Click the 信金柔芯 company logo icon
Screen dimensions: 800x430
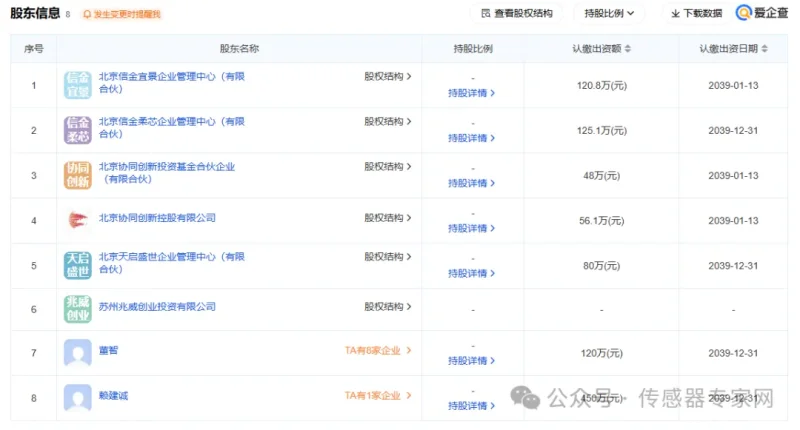[x=78, y=130]
